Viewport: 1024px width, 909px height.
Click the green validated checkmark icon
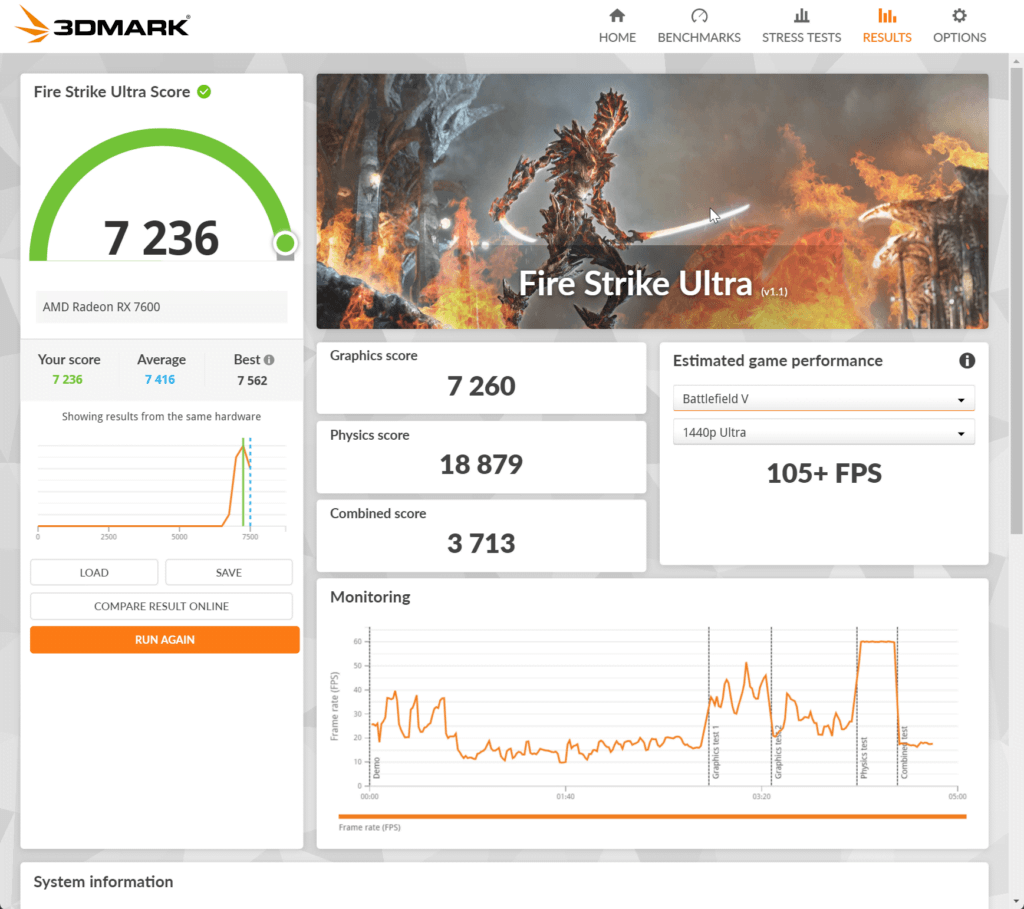pyautogui.click(x=204, y=92)
